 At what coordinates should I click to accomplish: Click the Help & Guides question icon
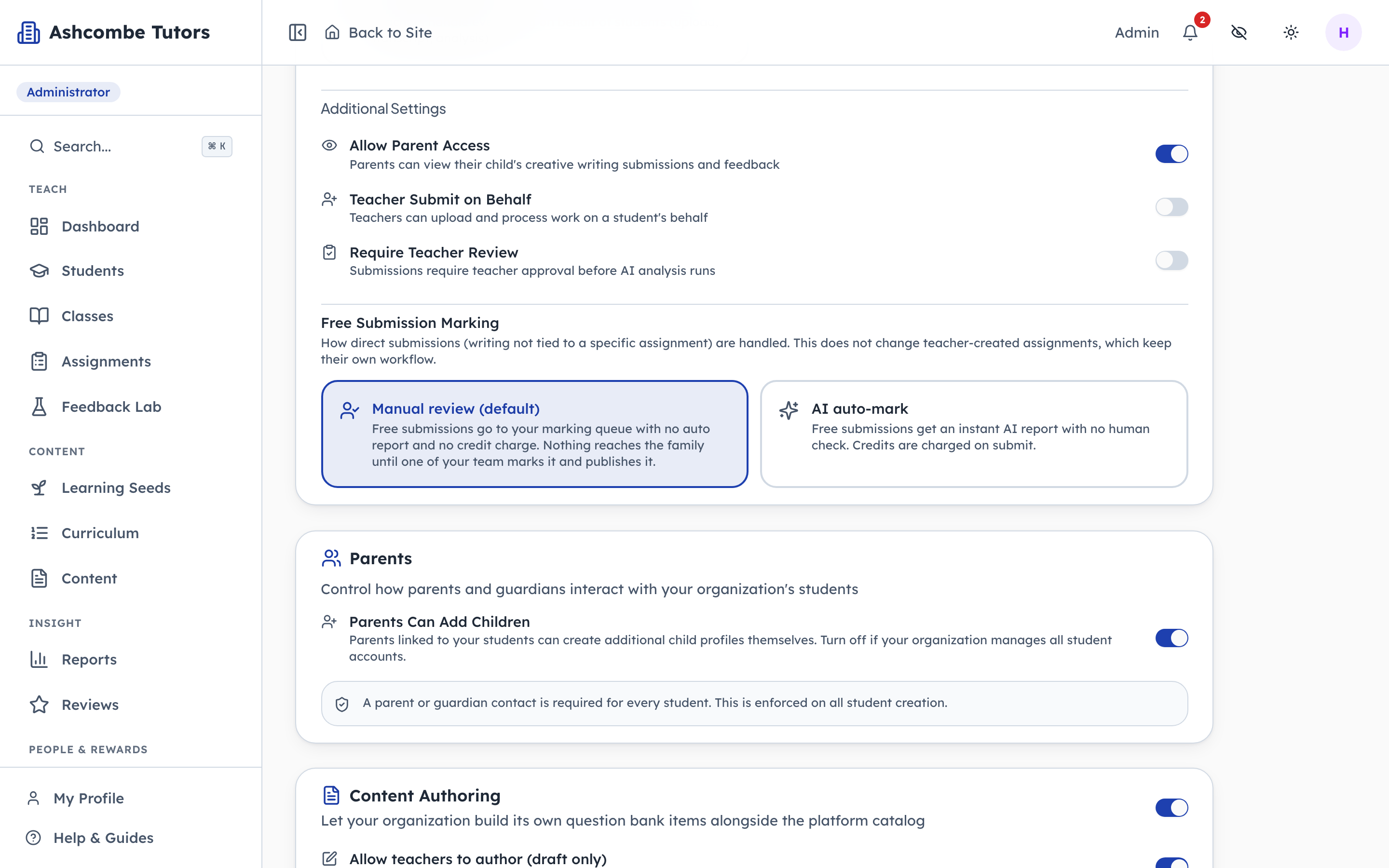click(x=33, y=838)
